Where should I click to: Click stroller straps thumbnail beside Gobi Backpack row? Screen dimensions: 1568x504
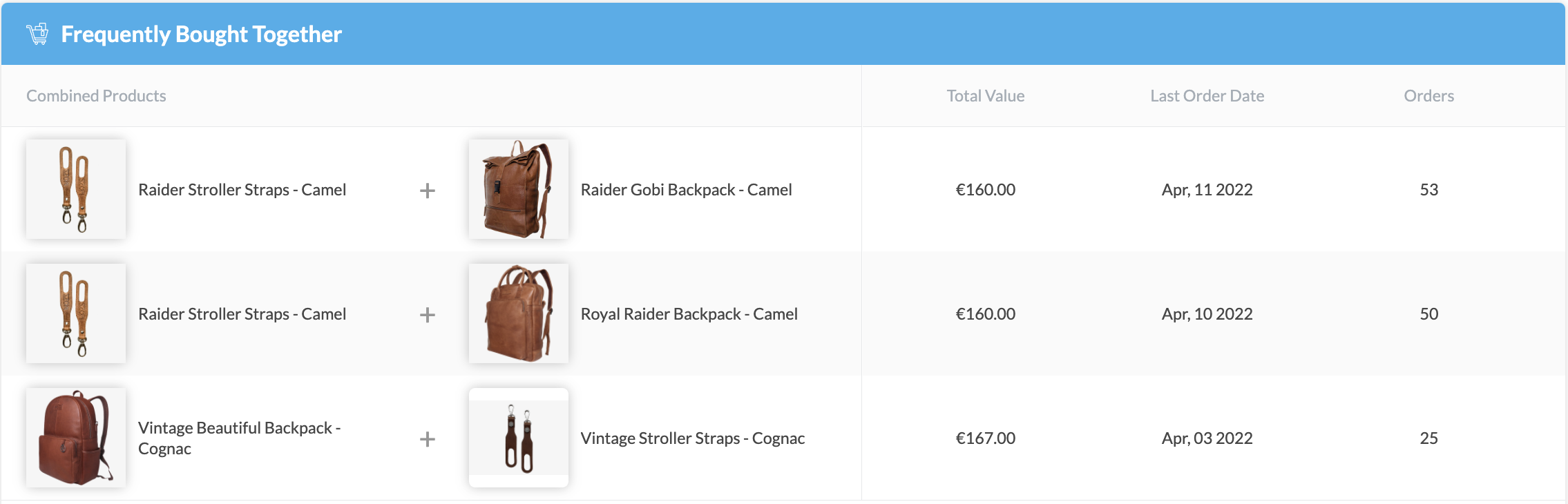[76, 189]
